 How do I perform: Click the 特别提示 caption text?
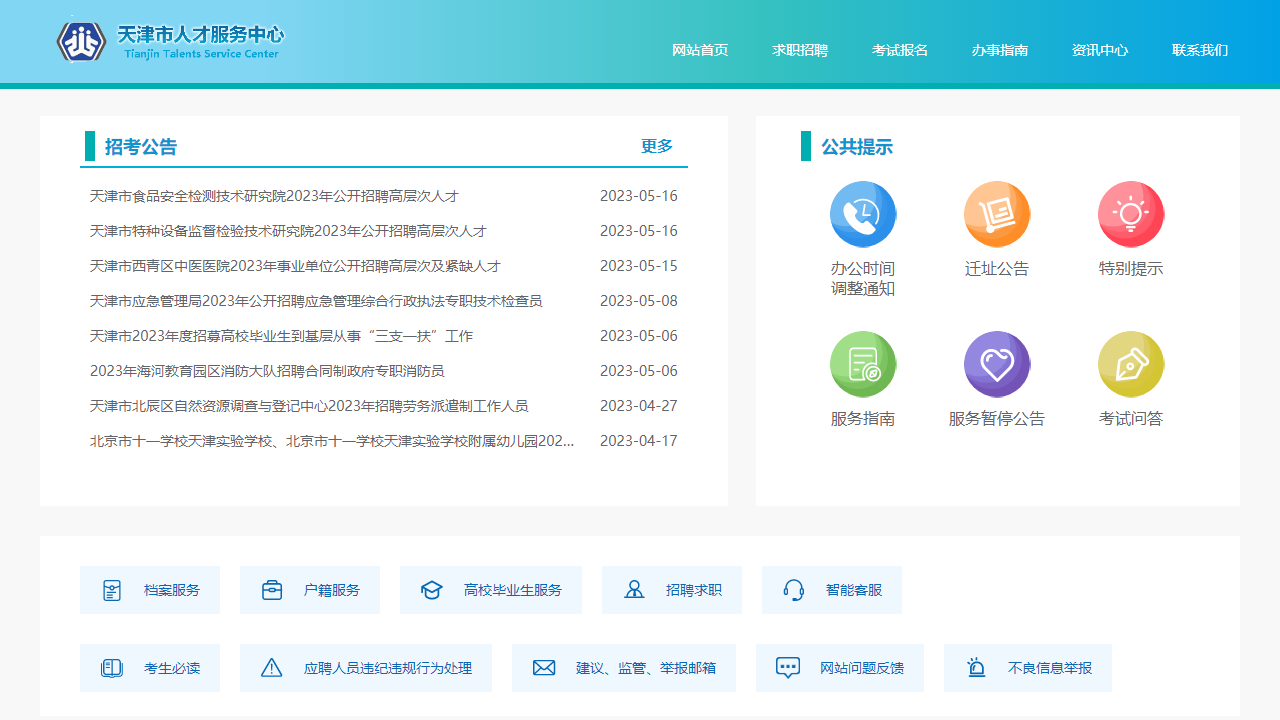click(1131, 269)
